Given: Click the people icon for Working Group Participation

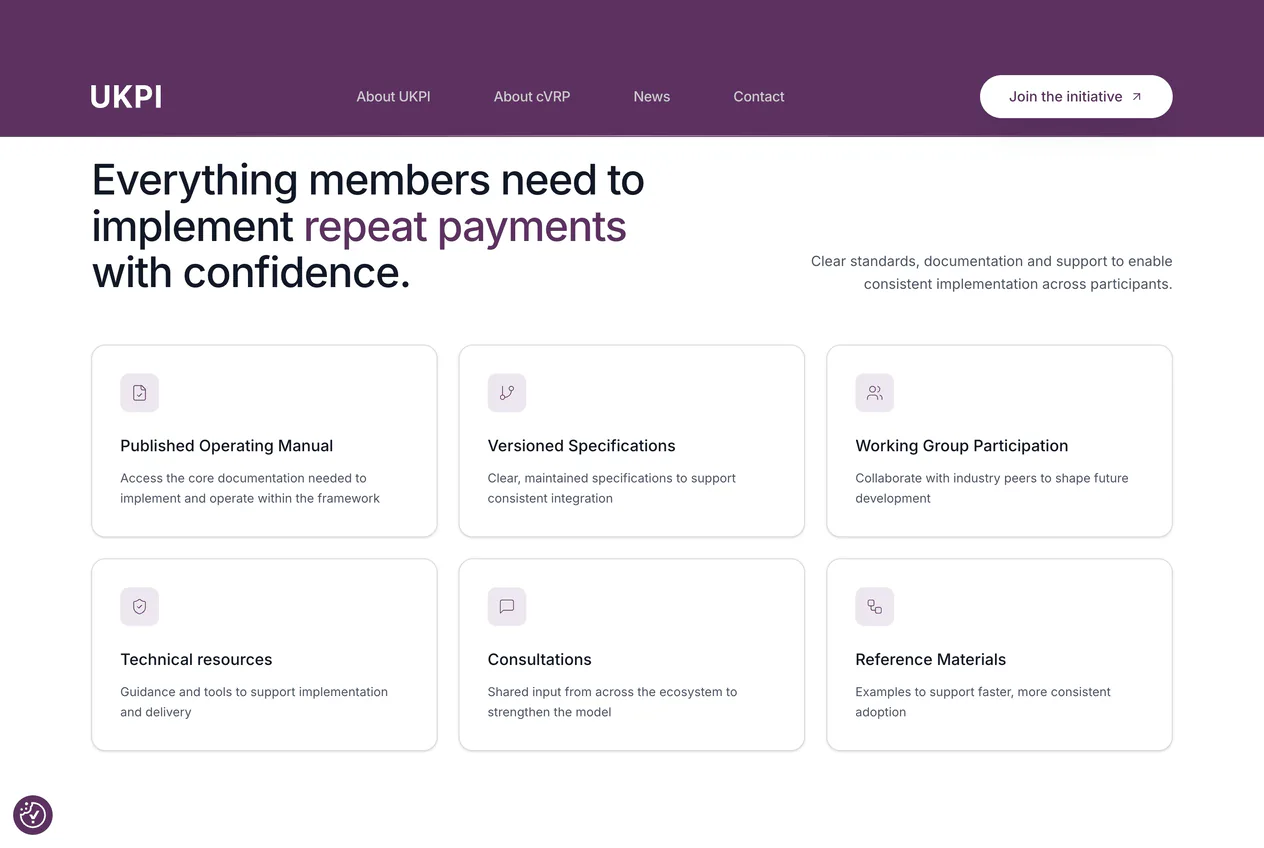Looking at the screenshot, I should (x=875, y=393).
